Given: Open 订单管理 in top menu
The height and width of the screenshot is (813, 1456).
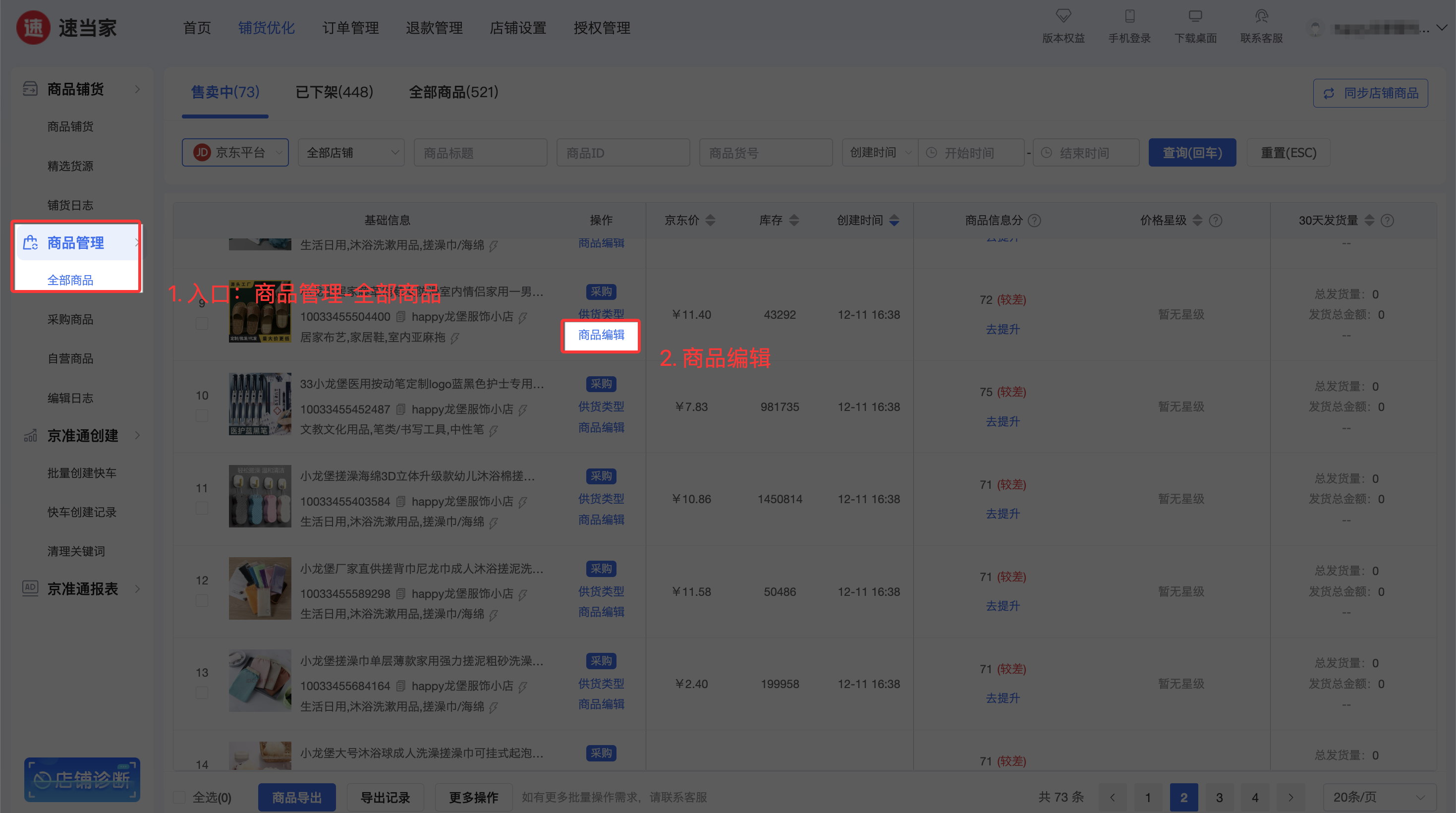Looking at the screenshot, I should point(350,28).
